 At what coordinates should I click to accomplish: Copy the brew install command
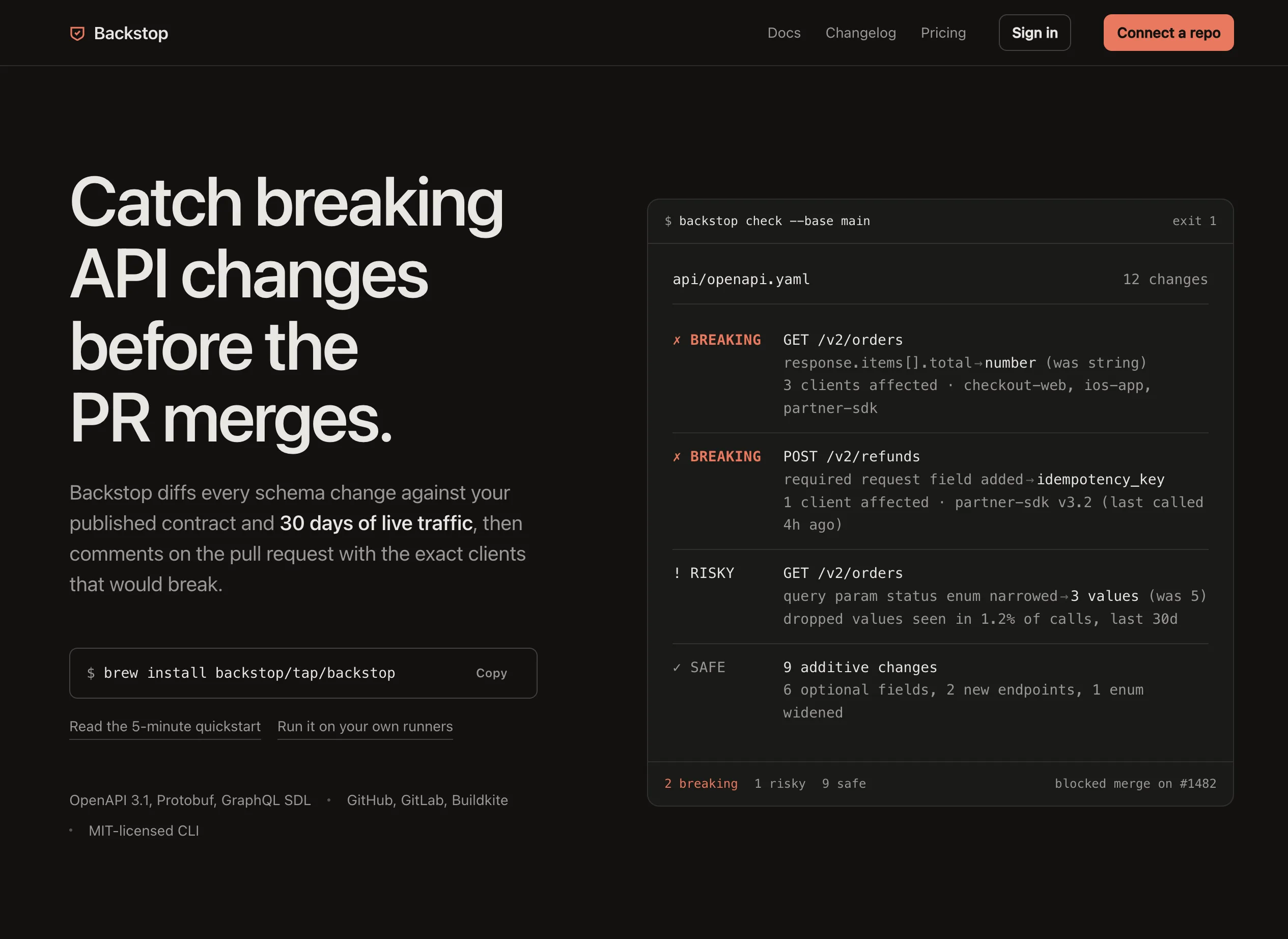tap(491, 673)
